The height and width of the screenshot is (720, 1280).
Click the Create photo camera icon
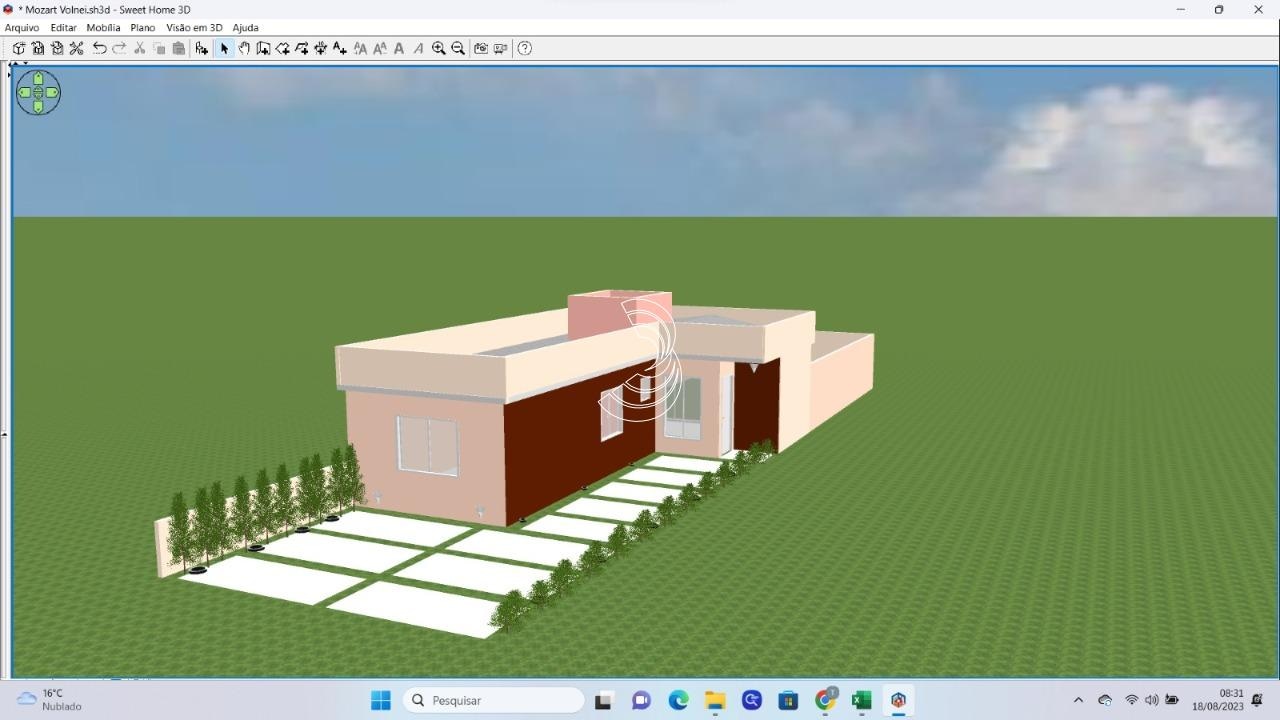[x=481, y=48]
